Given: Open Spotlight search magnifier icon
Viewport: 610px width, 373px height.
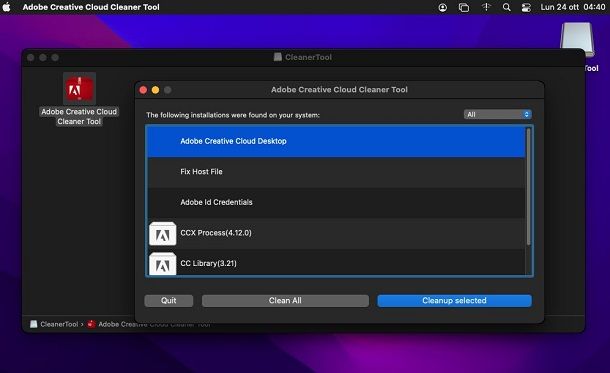Looking at the screenshot, I should coord(506,7).
